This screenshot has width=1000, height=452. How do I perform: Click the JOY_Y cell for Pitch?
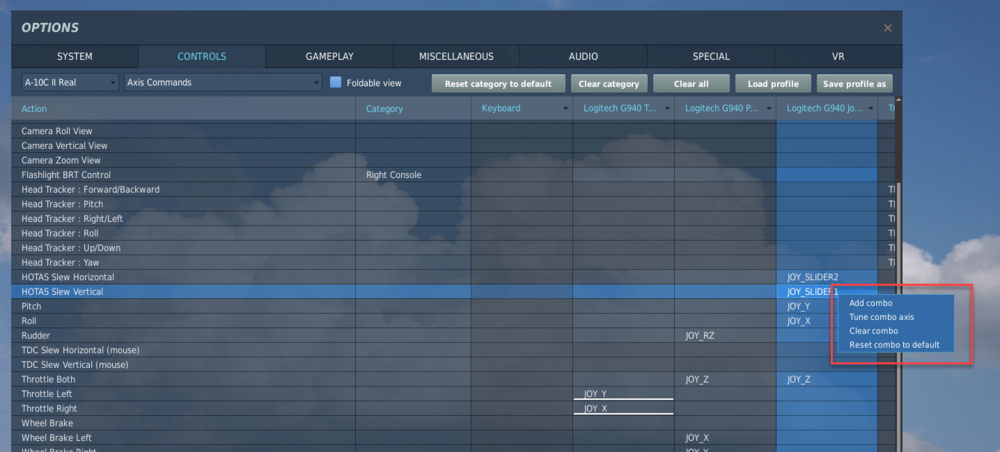tap(827, 307)
